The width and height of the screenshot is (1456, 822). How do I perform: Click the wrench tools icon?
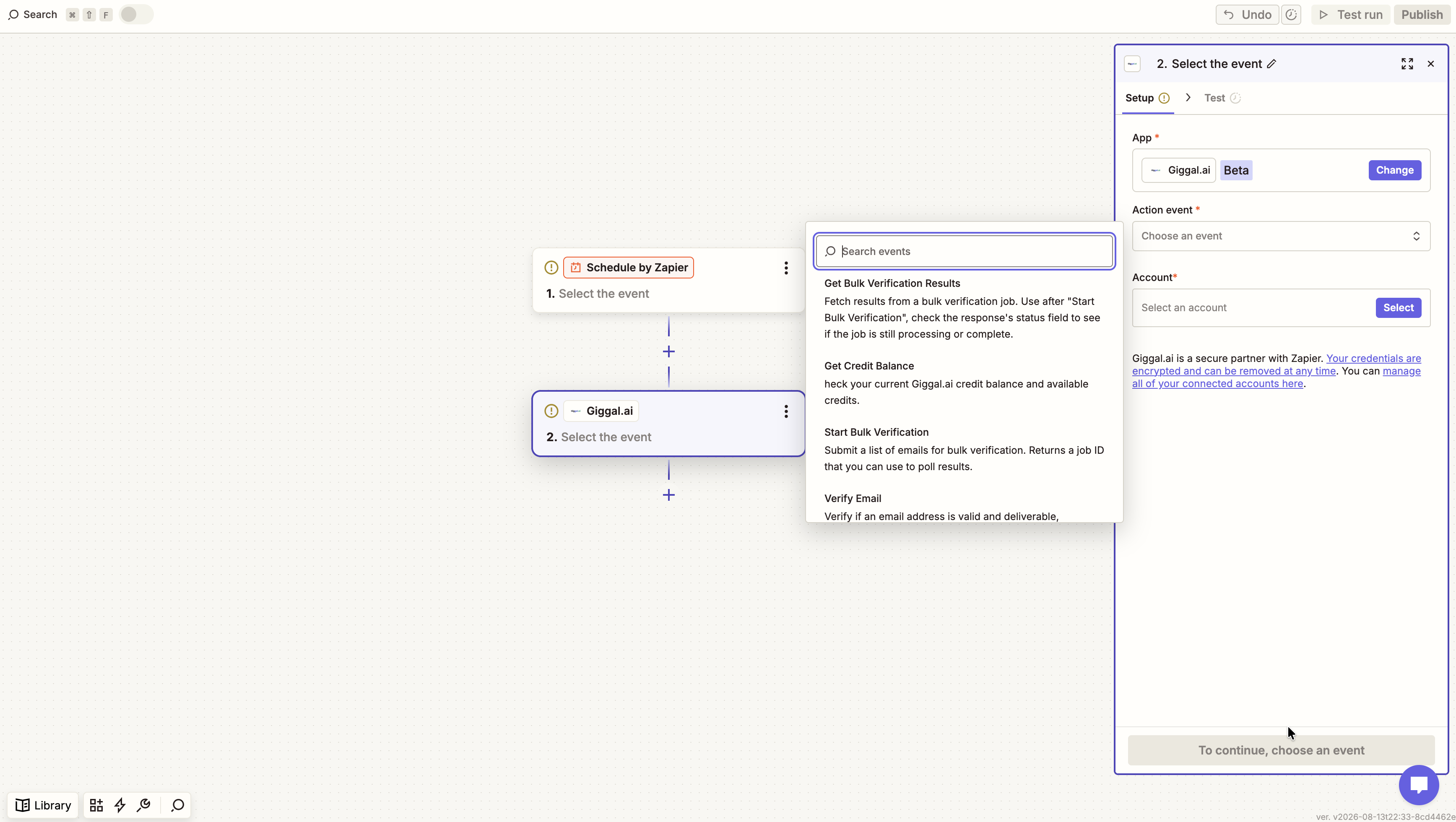(x=143, y=805)
